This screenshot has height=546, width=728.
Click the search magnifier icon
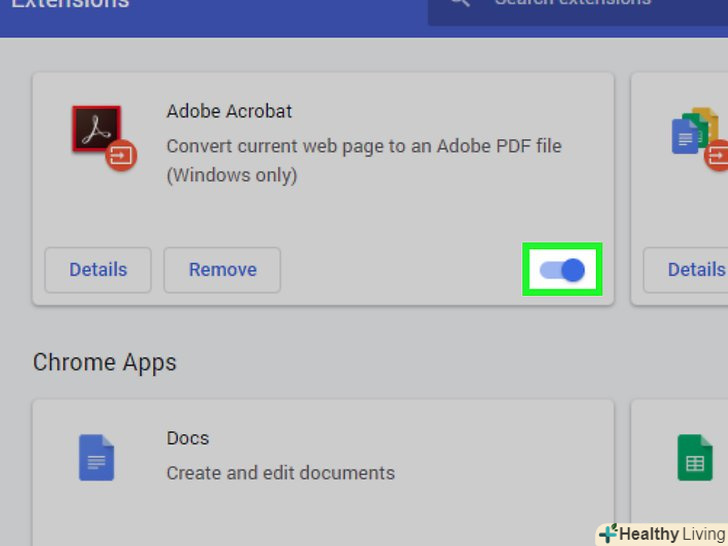click(461, 2)
